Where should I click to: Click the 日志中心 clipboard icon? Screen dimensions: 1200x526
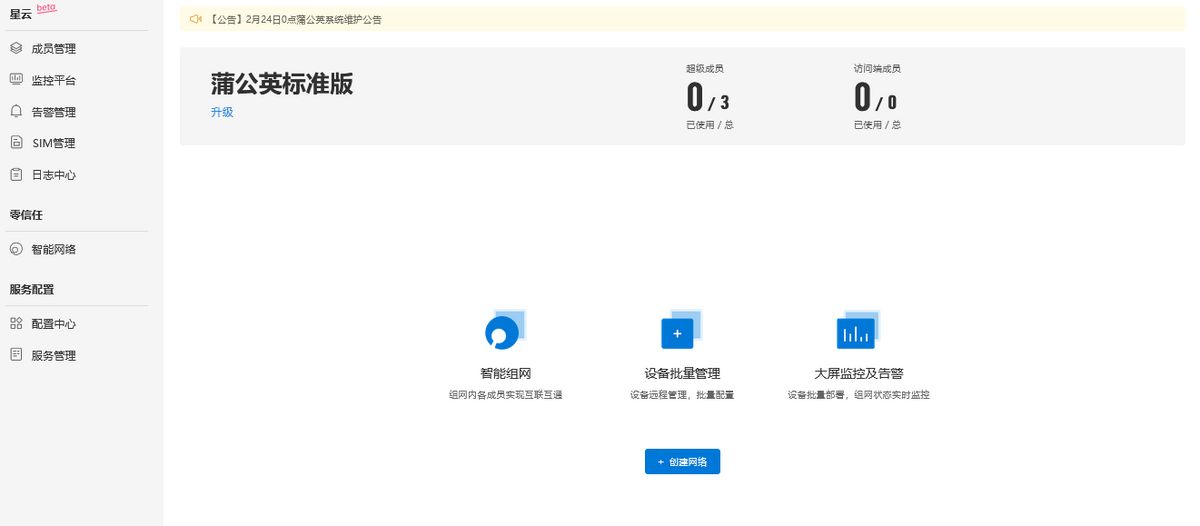click(16, 174)
